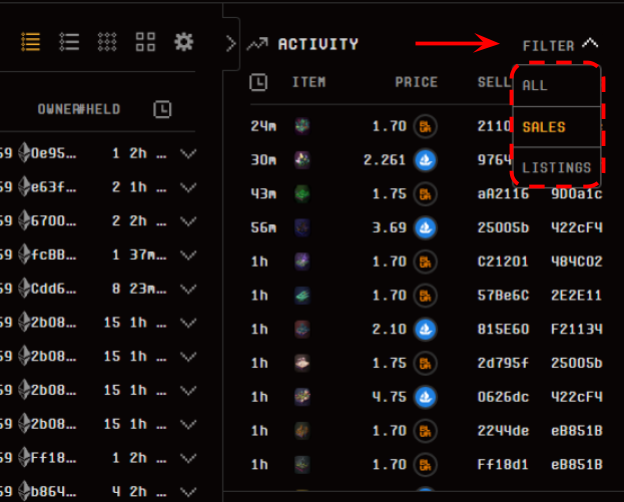This screenshot has height=502, width=624.
Task: Open buyer address F21134
Action: (x=577, y=329)
